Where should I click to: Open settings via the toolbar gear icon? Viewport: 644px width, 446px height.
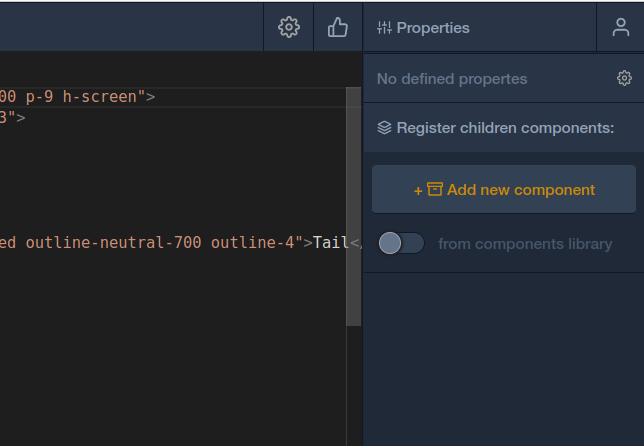pyautogui.click(x=289, y=28)
